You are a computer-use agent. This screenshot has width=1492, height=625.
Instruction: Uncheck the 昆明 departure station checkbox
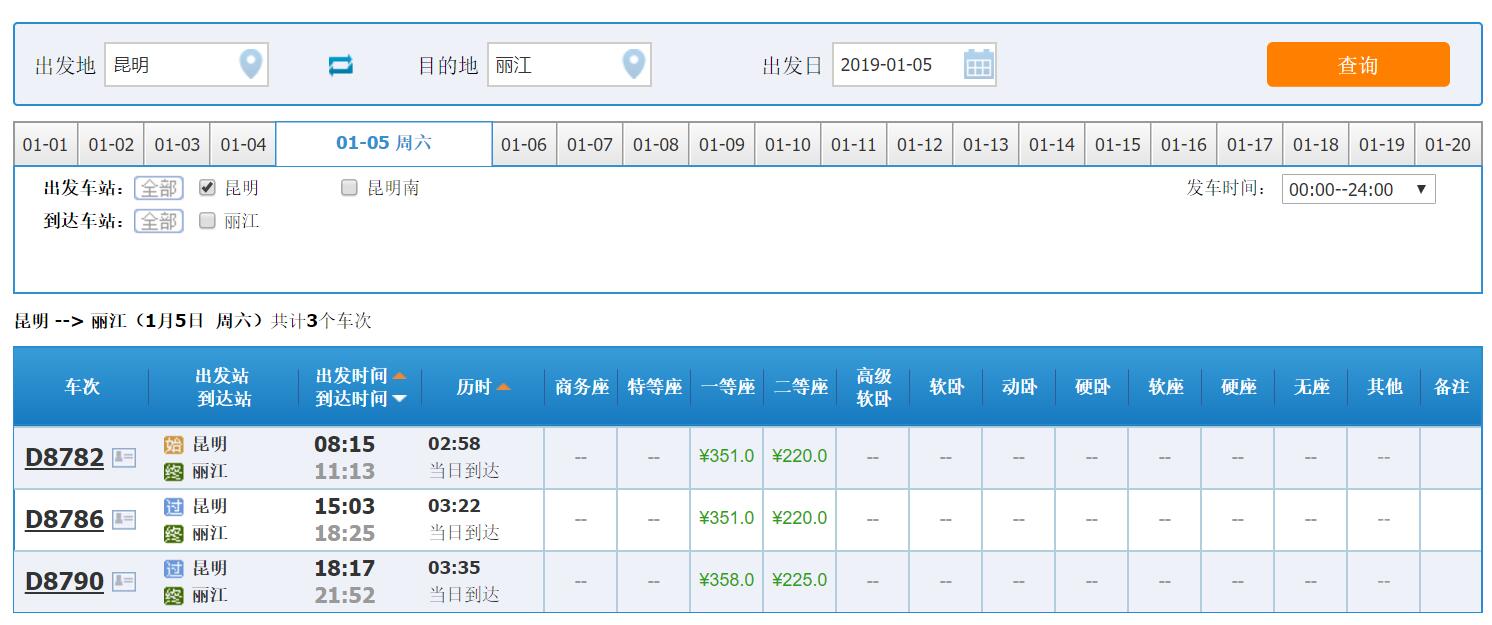tap(208, 187)
